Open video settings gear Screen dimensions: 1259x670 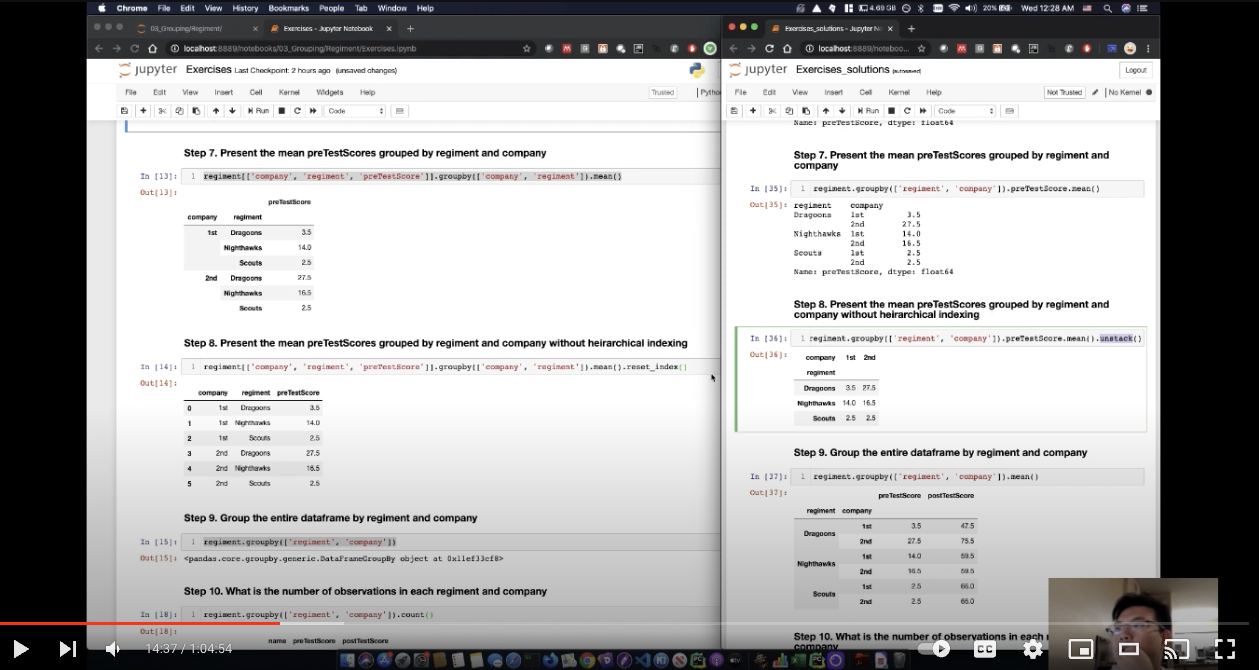click(1033, 649)
